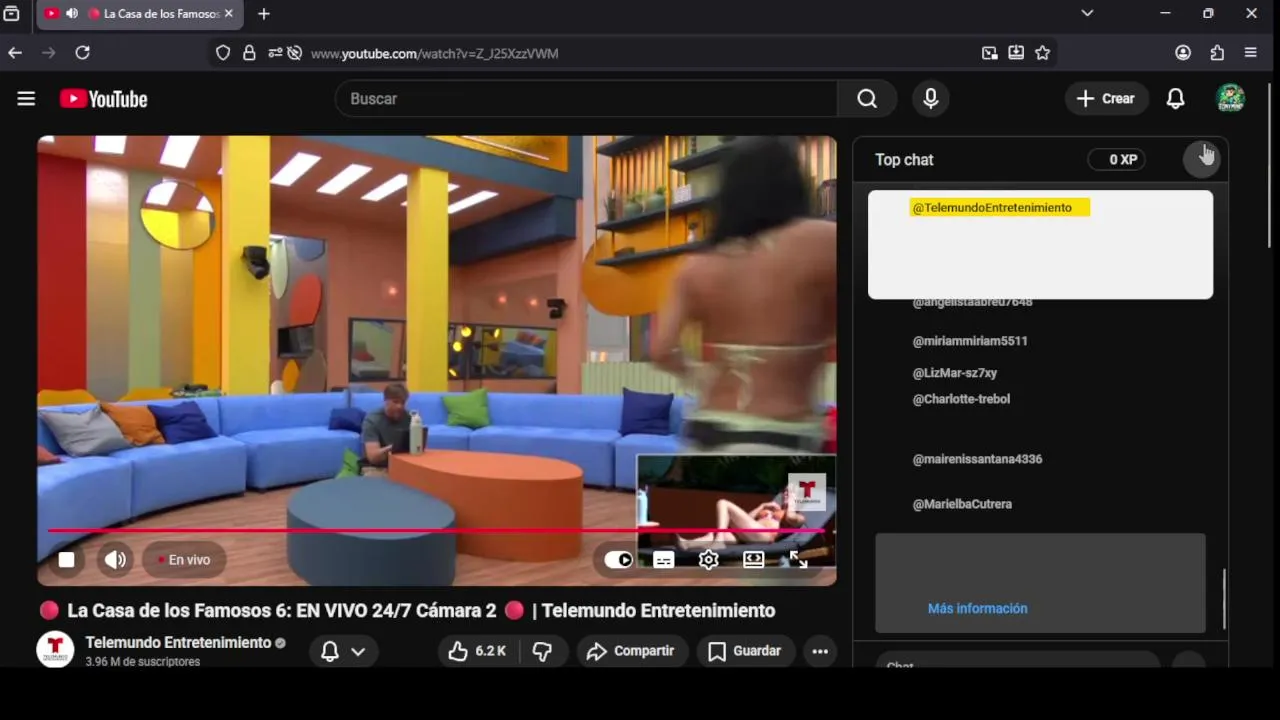Go to the YouTube home logo
Image resolution: width=1280 pixels, height=720 pixels.
(x=103, y=99)
